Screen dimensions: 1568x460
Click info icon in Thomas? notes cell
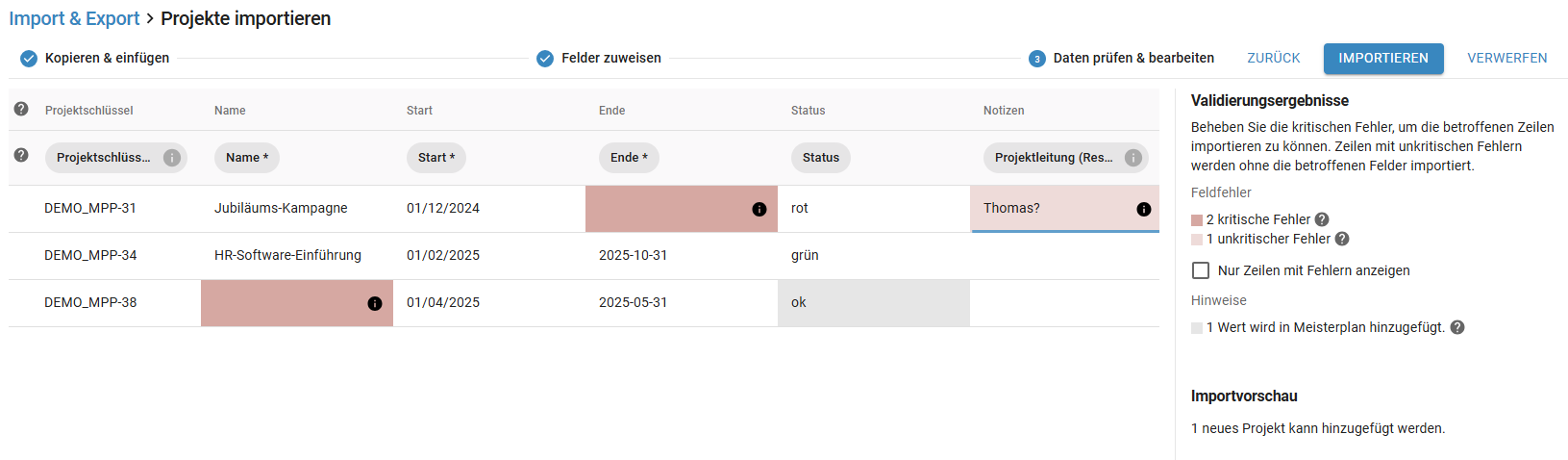click(1144, 209)
